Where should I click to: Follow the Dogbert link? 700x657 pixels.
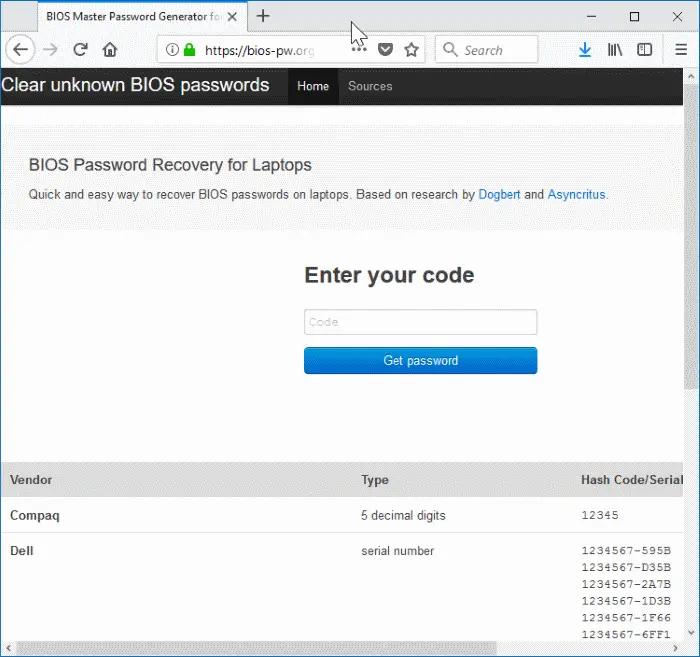coord(499,195)
